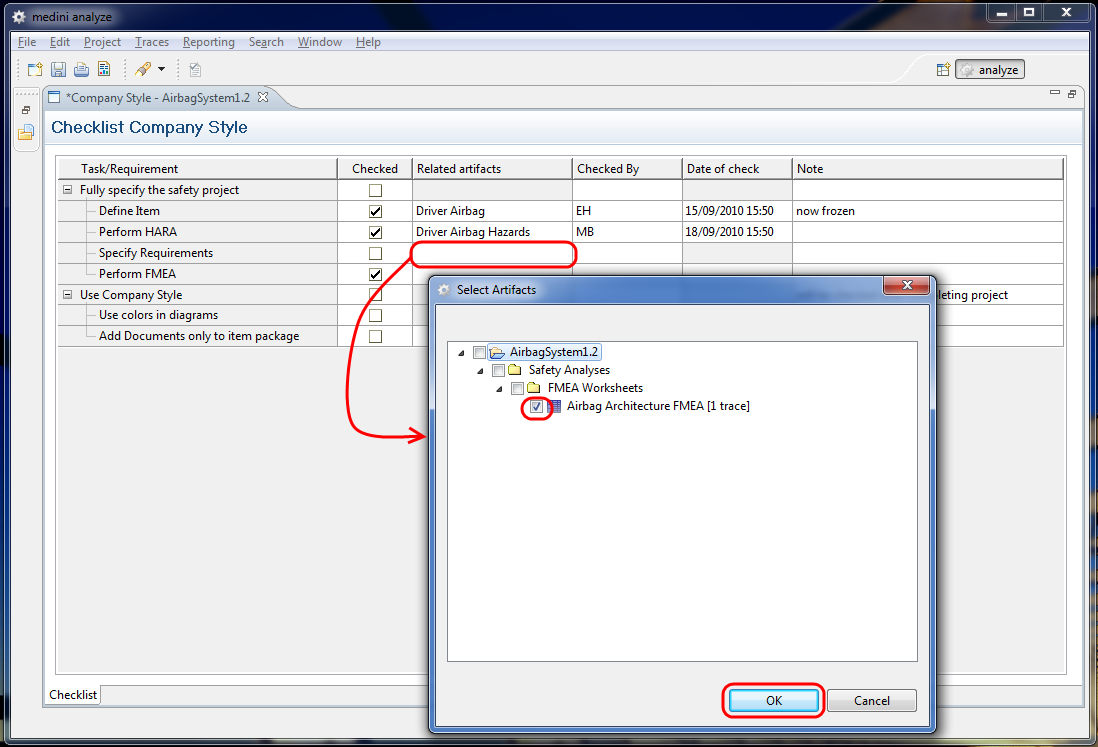
Task: Click the date '18/09/2010 15:50' cell
Action: (x=737, y=232)
